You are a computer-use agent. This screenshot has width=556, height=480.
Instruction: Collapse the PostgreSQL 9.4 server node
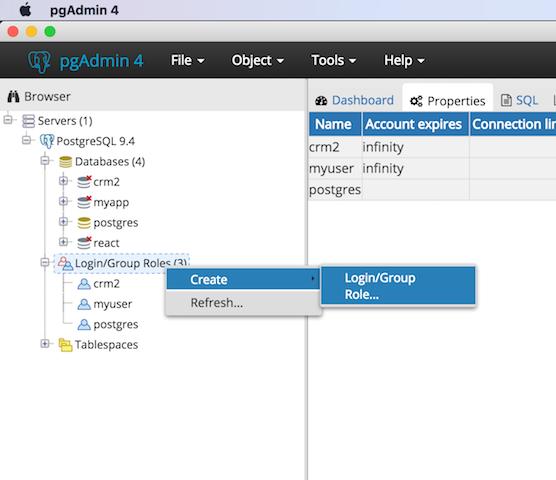26,140
